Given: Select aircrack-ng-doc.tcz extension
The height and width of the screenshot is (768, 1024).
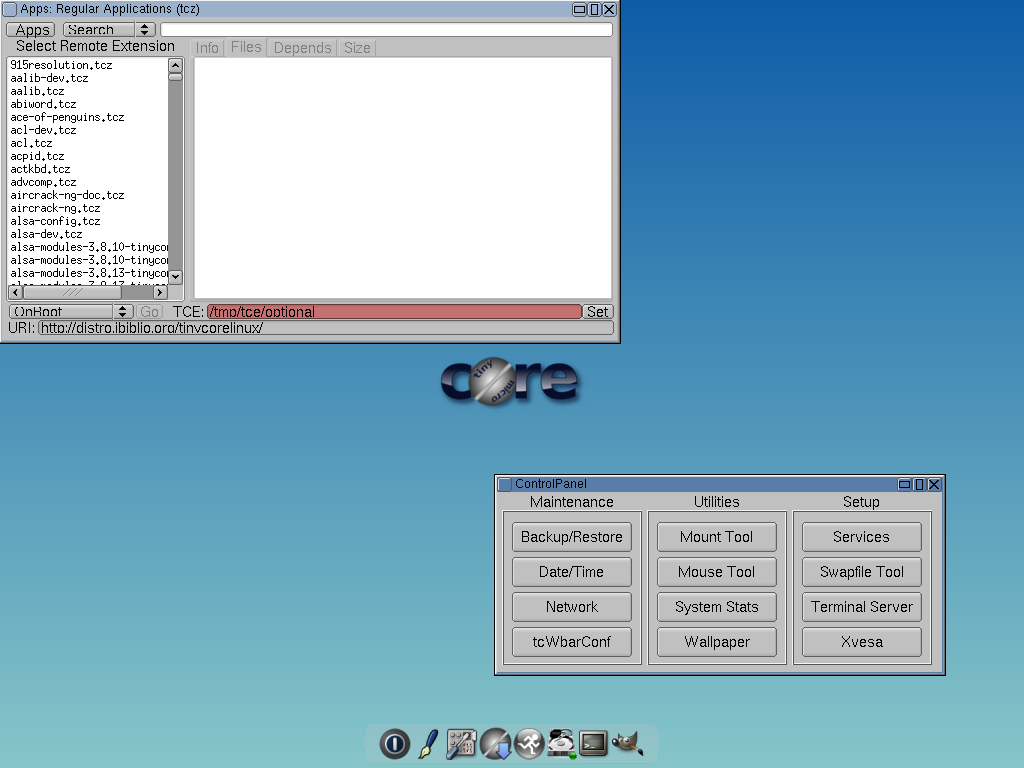Looking at the screenshot, I should click(88, 195).
